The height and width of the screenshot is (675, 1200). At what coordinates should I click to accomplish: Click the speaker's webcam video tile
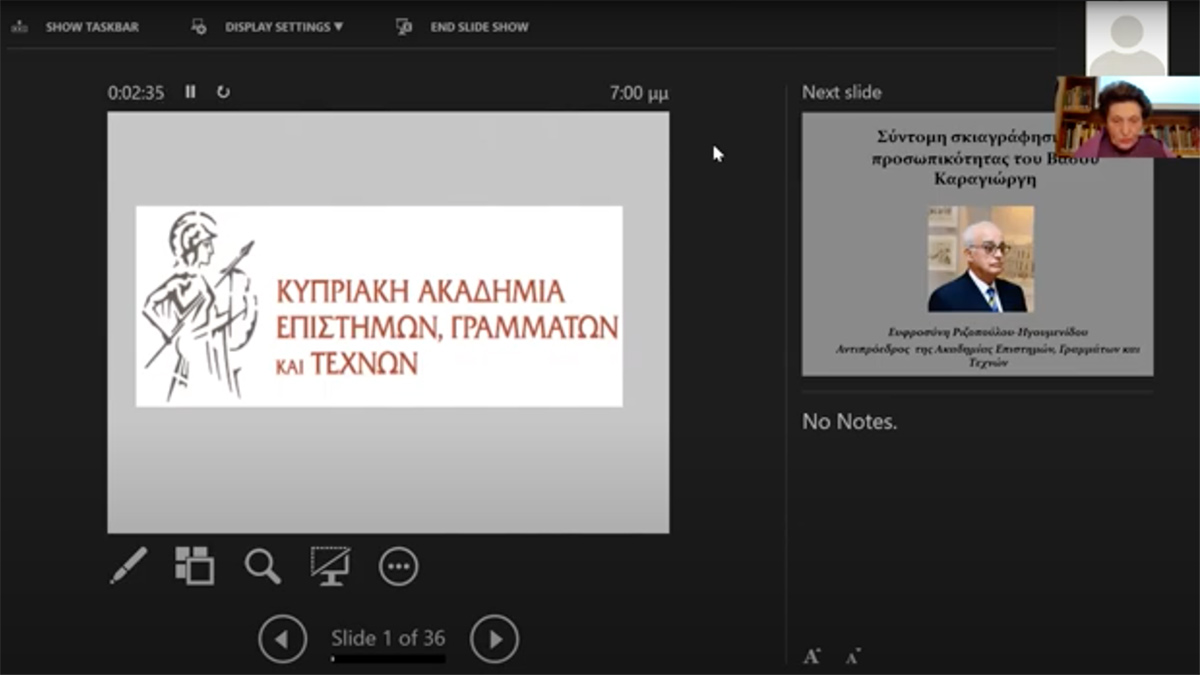[1127, 117]
